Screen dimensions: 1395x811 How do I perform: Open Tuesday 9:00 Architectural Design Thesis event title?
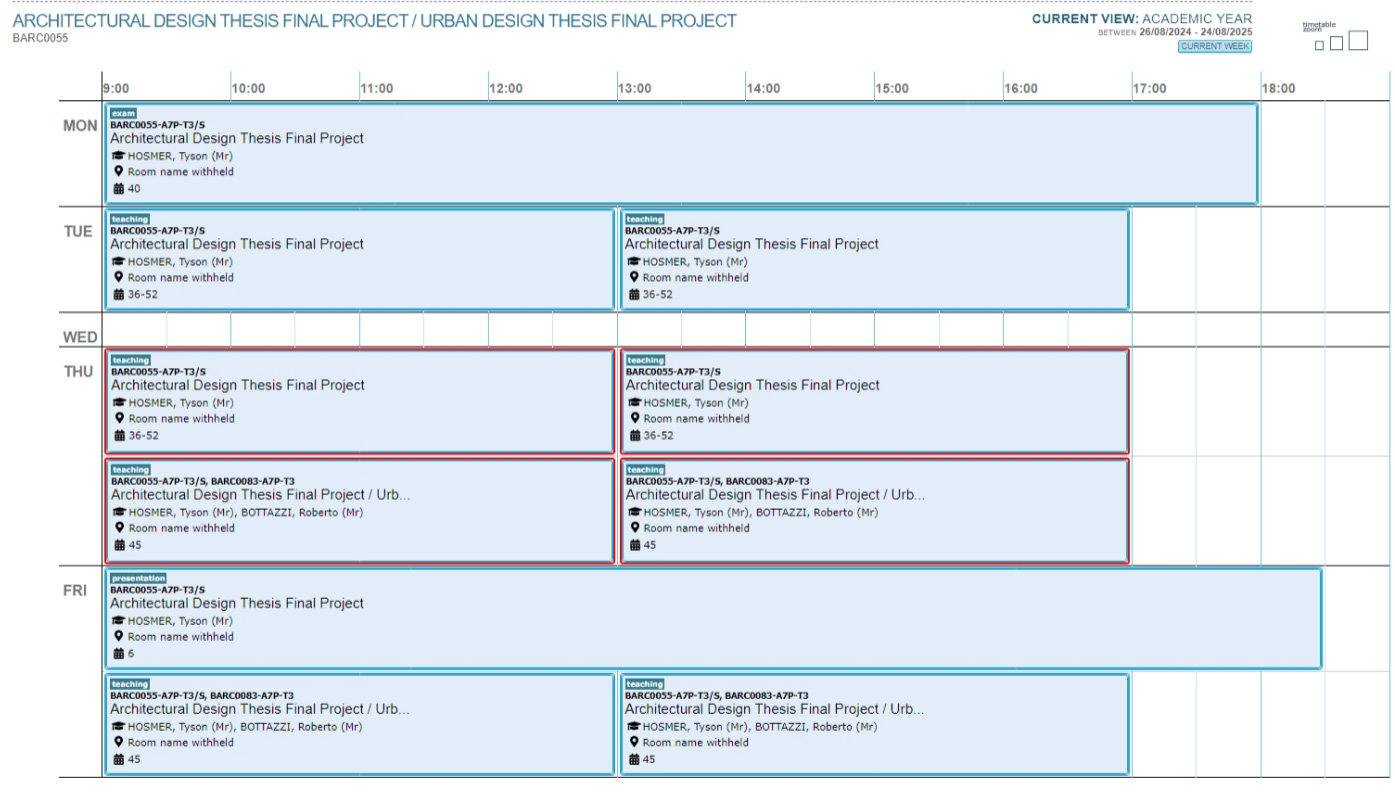point(237,244)
